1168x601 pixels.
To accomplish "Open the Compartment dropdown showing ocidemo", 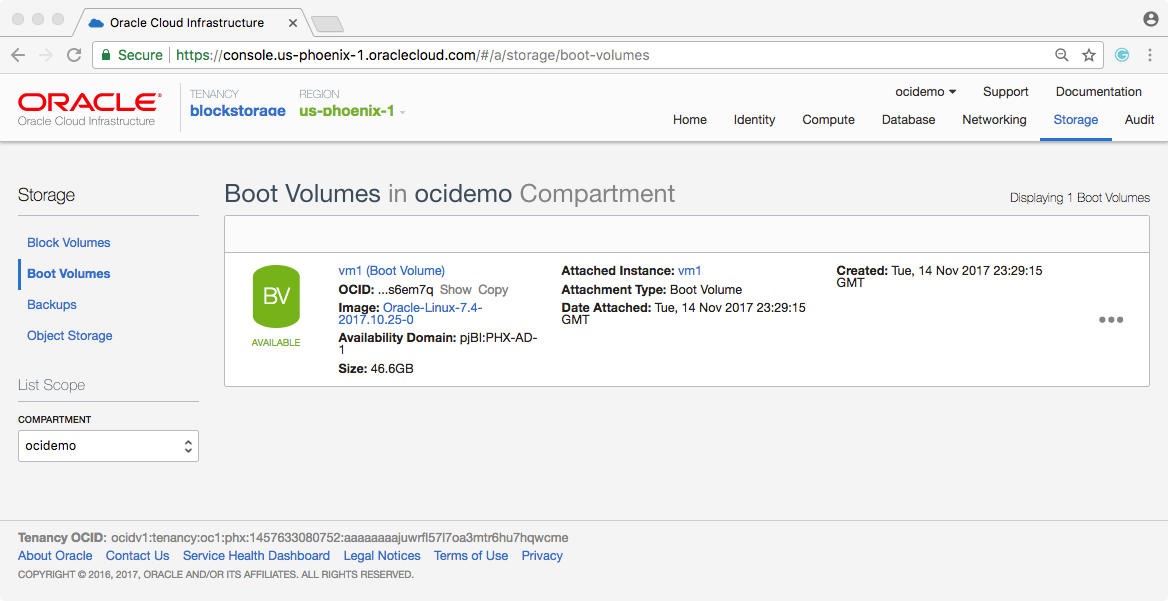I will (108, 446).
